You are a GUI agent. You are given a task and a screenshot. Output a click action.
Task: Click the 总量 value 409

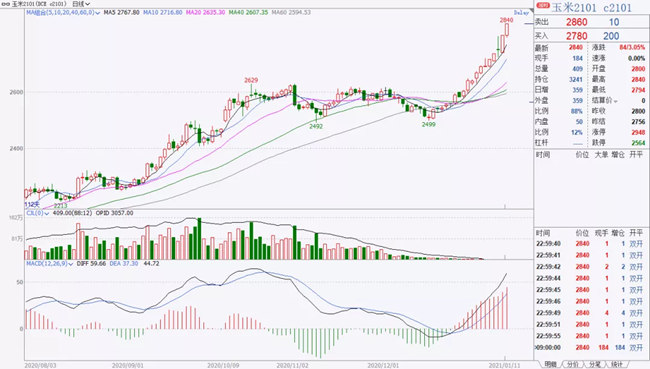[x=577, y=69]
